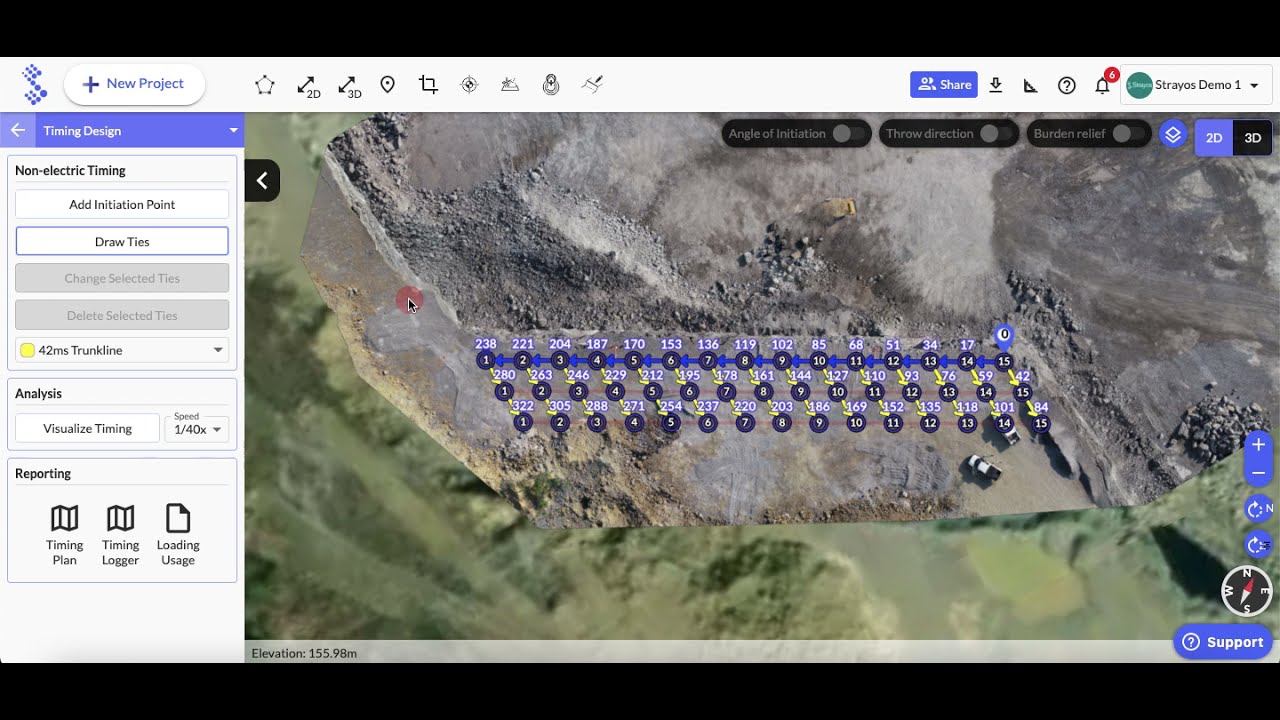1280x720 pixels.
Task: Select hole 10 with delay 169
Action: (x=856, y=423)
